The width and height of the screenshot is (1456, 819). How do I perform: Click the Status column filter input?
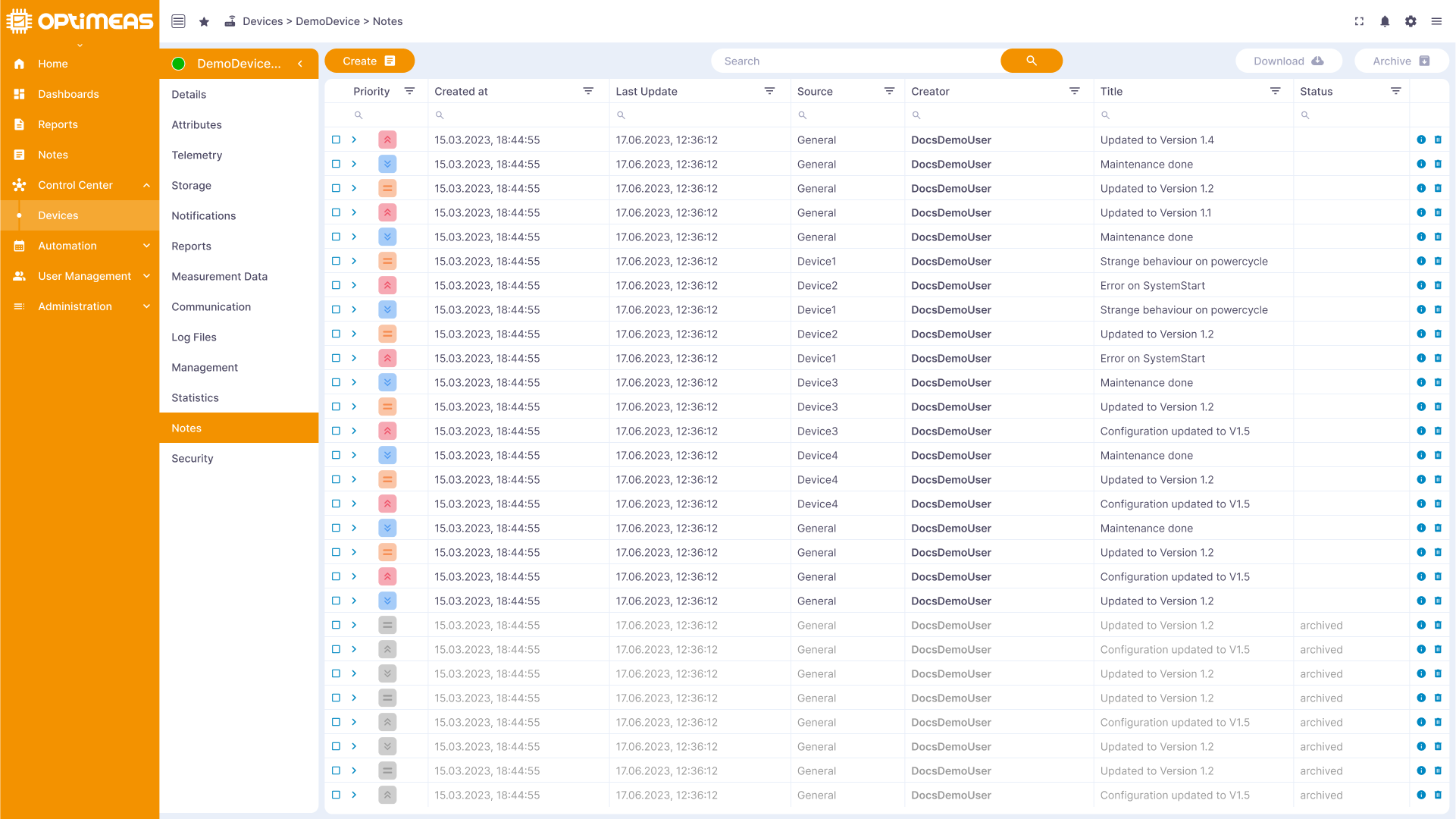pyautogui.click(x=1351, y=115)
